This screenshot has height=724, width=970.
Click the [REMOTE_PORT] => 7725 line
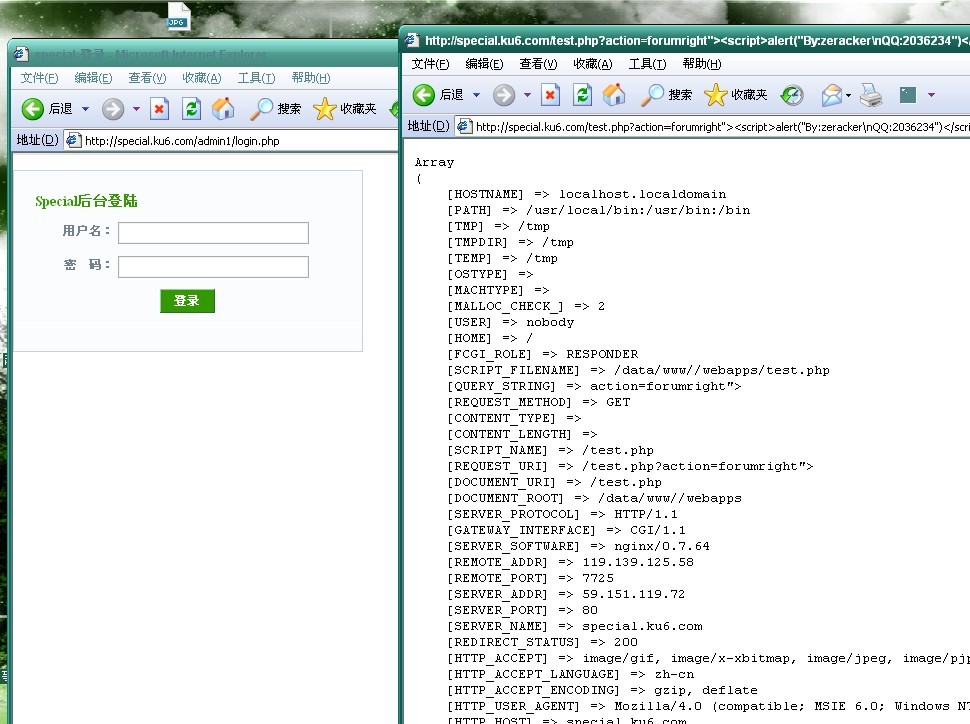tap(530, 578)
